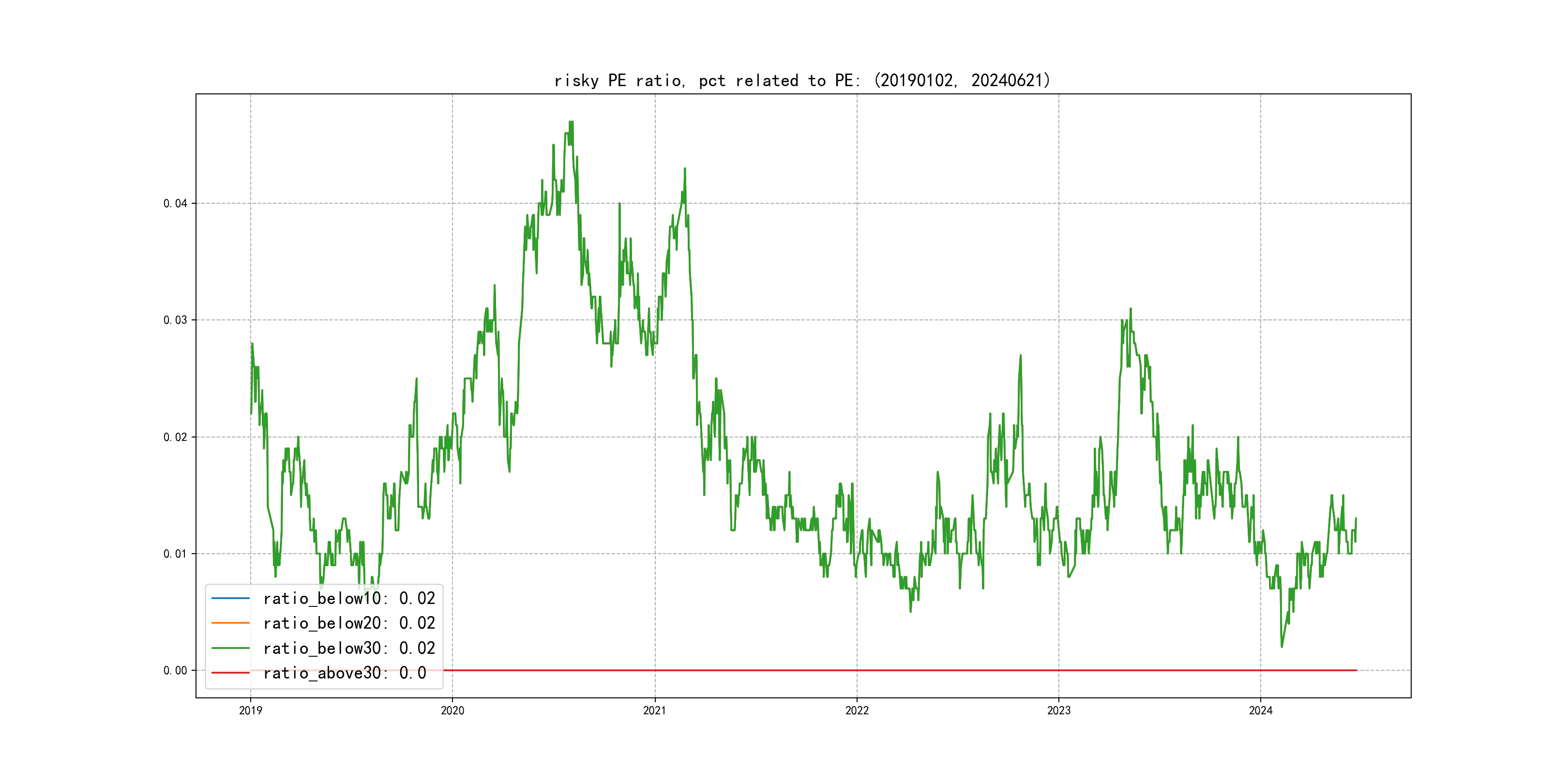This screenshot has height=784, width=1568.
Task: Click the 2021 x-axis tick label
Action: pos(655,710)
